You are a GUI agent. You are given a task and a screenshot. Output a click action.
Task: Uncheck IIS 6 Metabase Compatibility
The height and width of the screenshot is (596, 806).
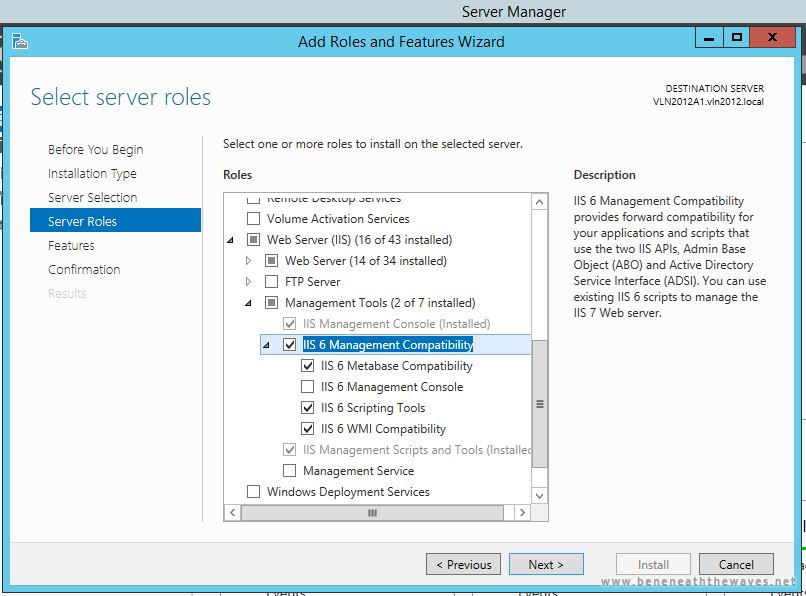coord(307,366)
